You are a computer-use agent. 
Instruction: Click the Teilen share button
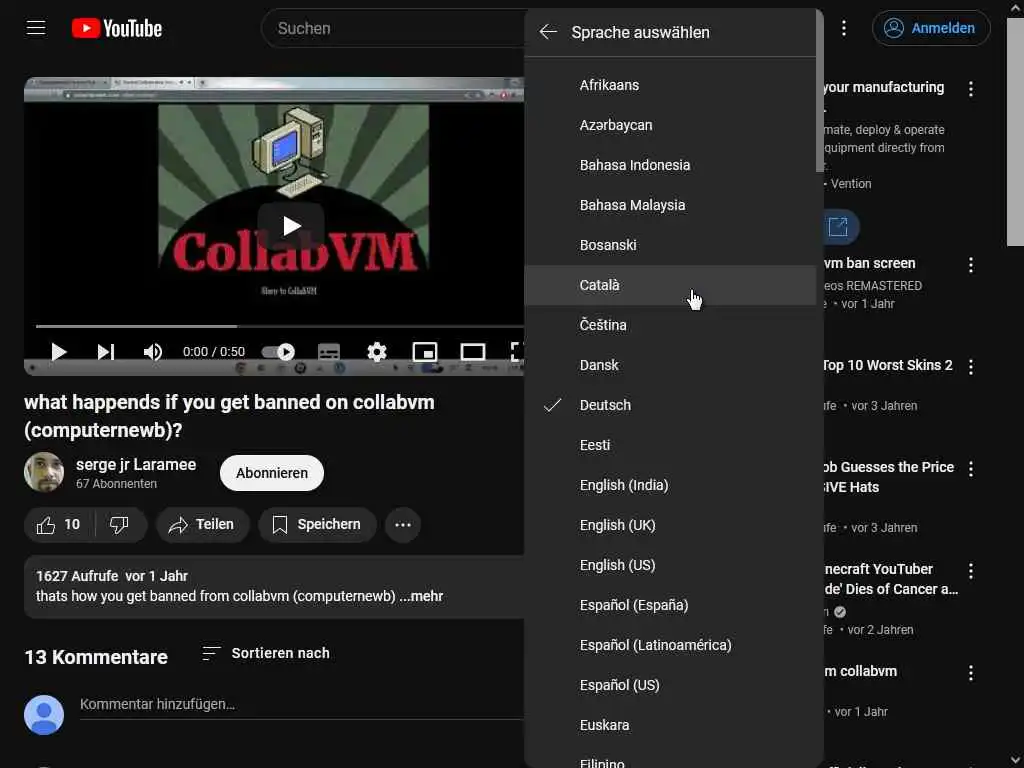tap(202, 524)
